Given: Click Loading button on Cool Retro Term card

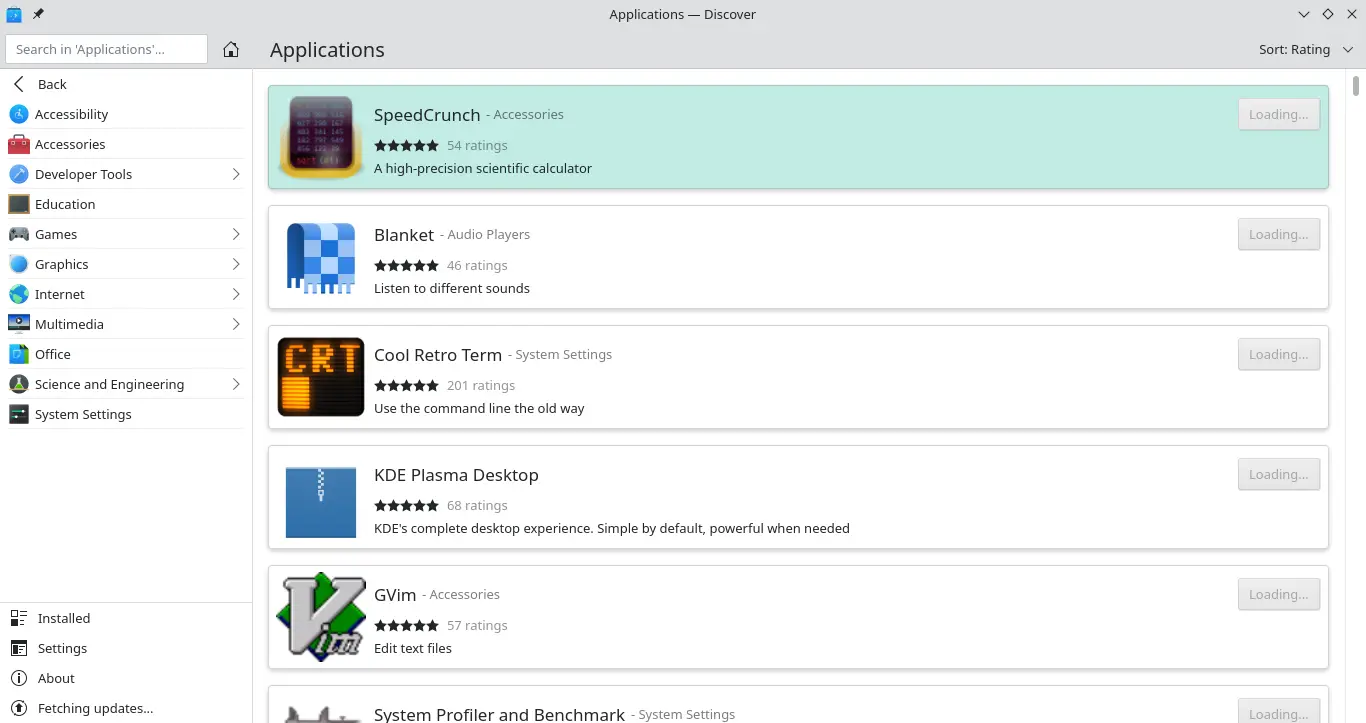Looking at the screenshot, I should (x=1278, y=354).
